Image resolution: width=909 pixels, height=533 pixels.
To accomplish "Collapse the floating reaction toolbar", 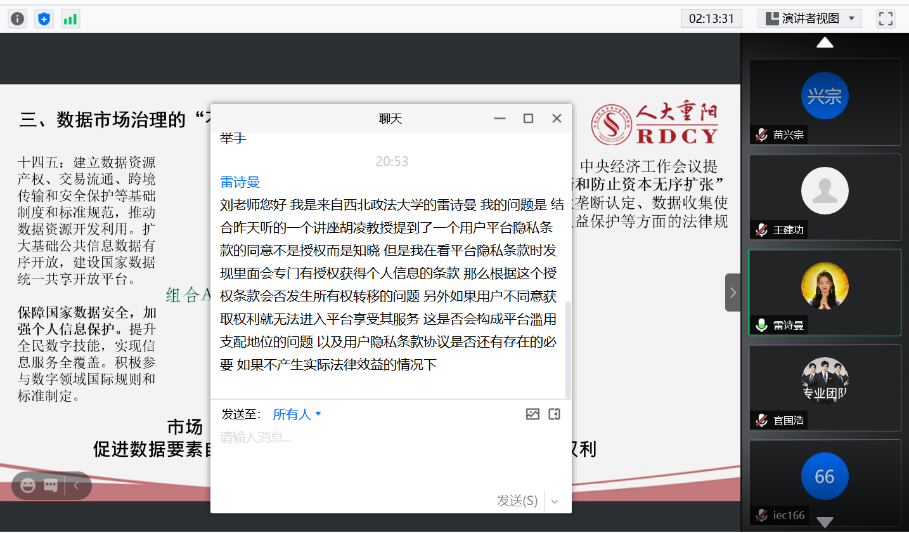I will (76, 485).
